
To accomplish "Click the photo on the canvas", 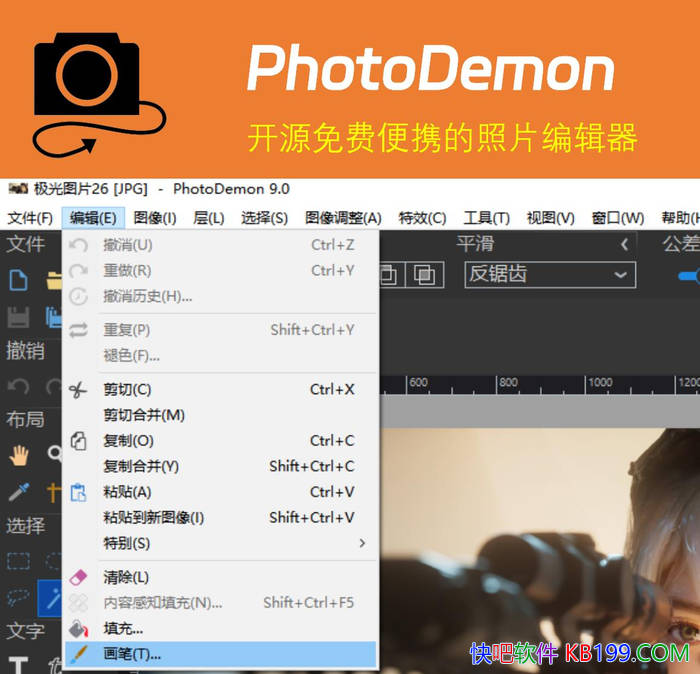I will pos(540,549).
